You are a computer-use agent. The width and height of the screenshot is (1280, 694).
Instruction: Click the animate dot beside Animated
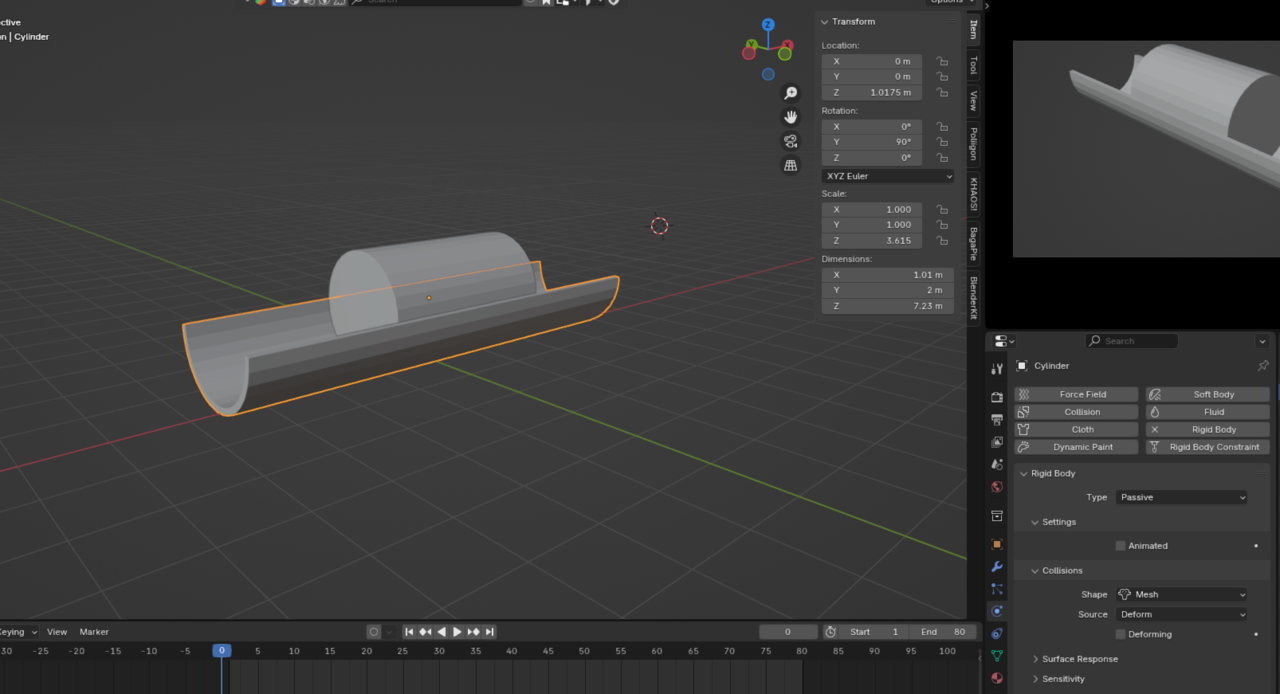point(1256,546)
